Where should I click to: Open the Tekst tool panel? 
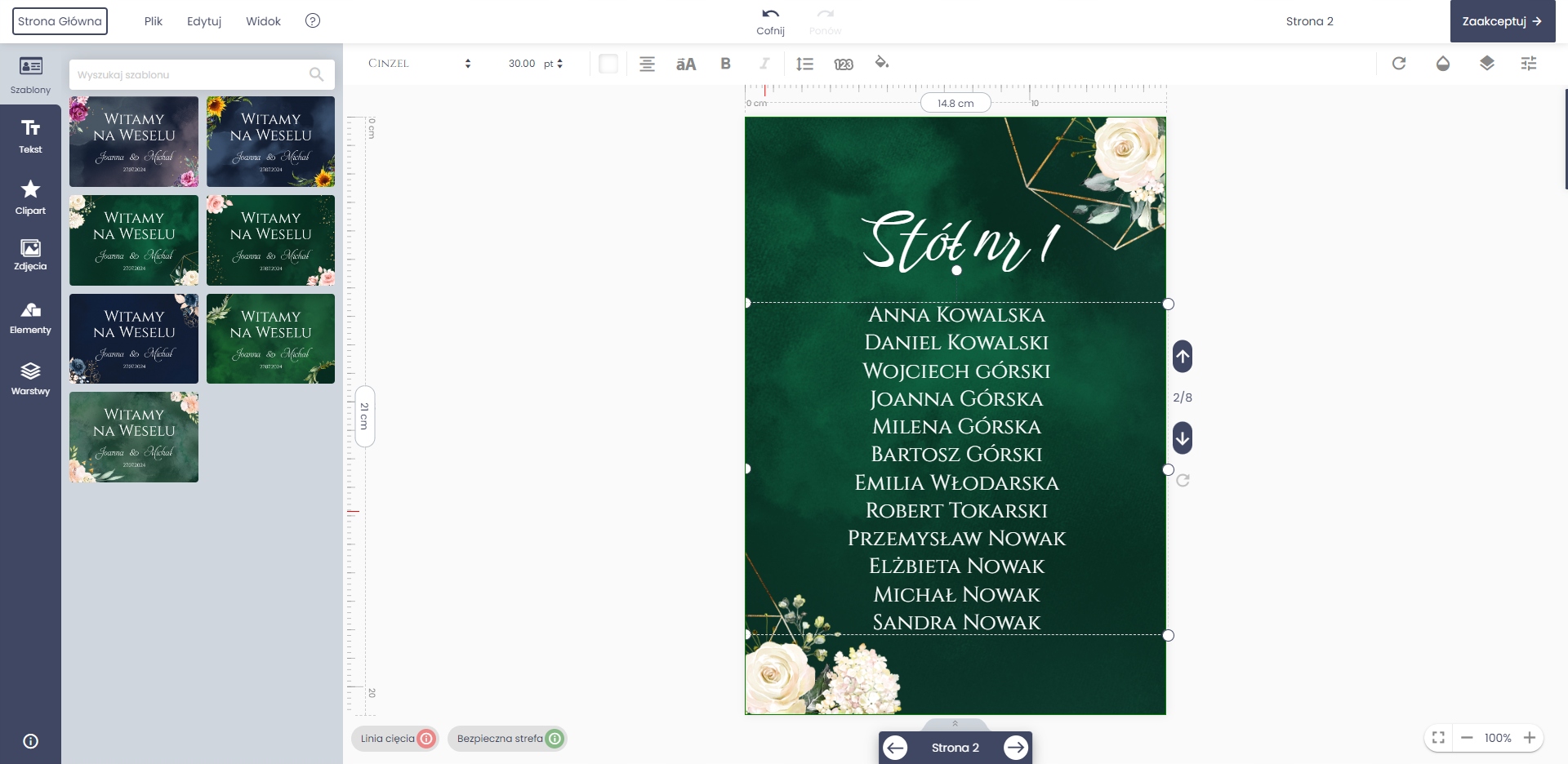pos(30,135)
